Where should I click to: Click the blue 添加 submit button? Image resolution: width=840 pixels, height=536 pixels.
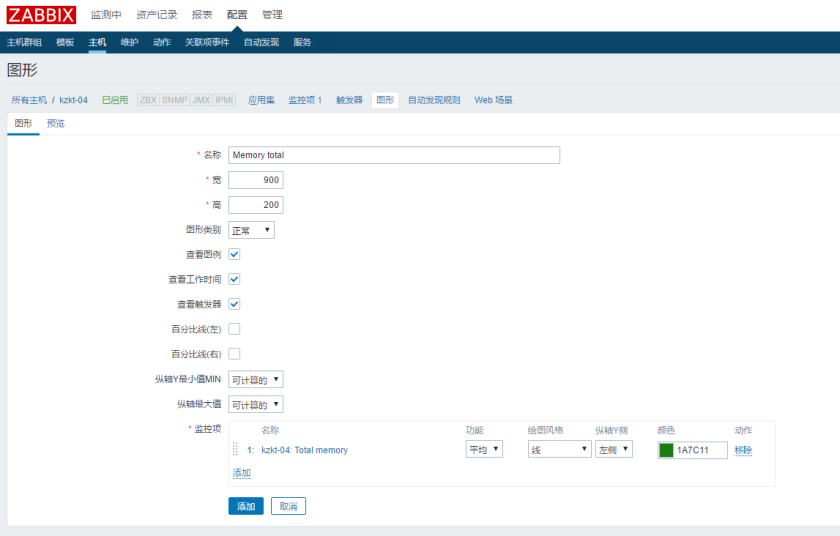[x=246, y=506]
